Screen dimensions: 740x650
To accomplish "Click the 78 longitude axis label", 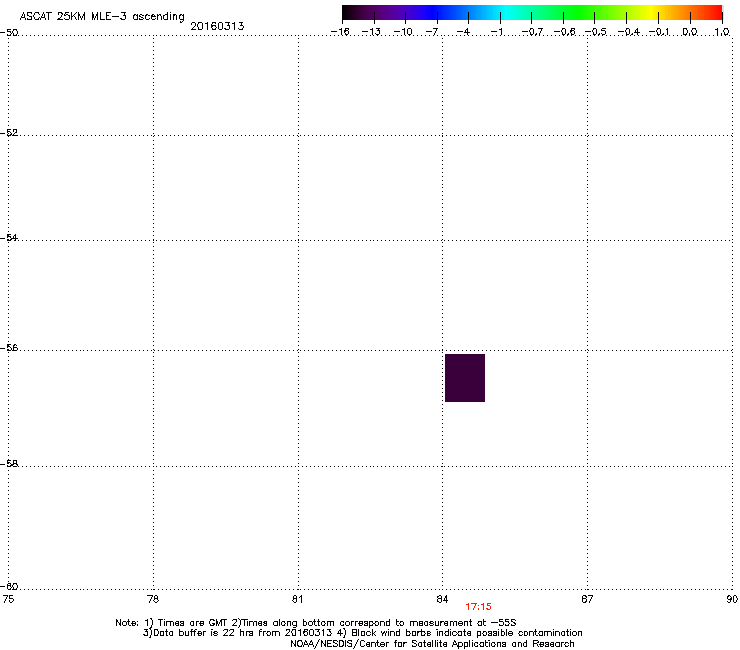I will pyautogui.click(x=153, y=599).
